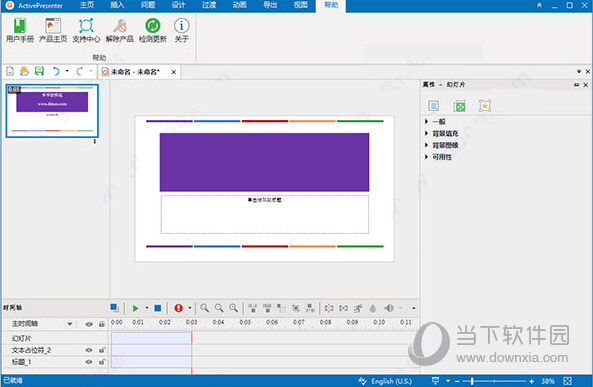The height and width of the screenshot is (387, 593).
Task: Stop timeline playback with the blue square
Action: [158, 308]
